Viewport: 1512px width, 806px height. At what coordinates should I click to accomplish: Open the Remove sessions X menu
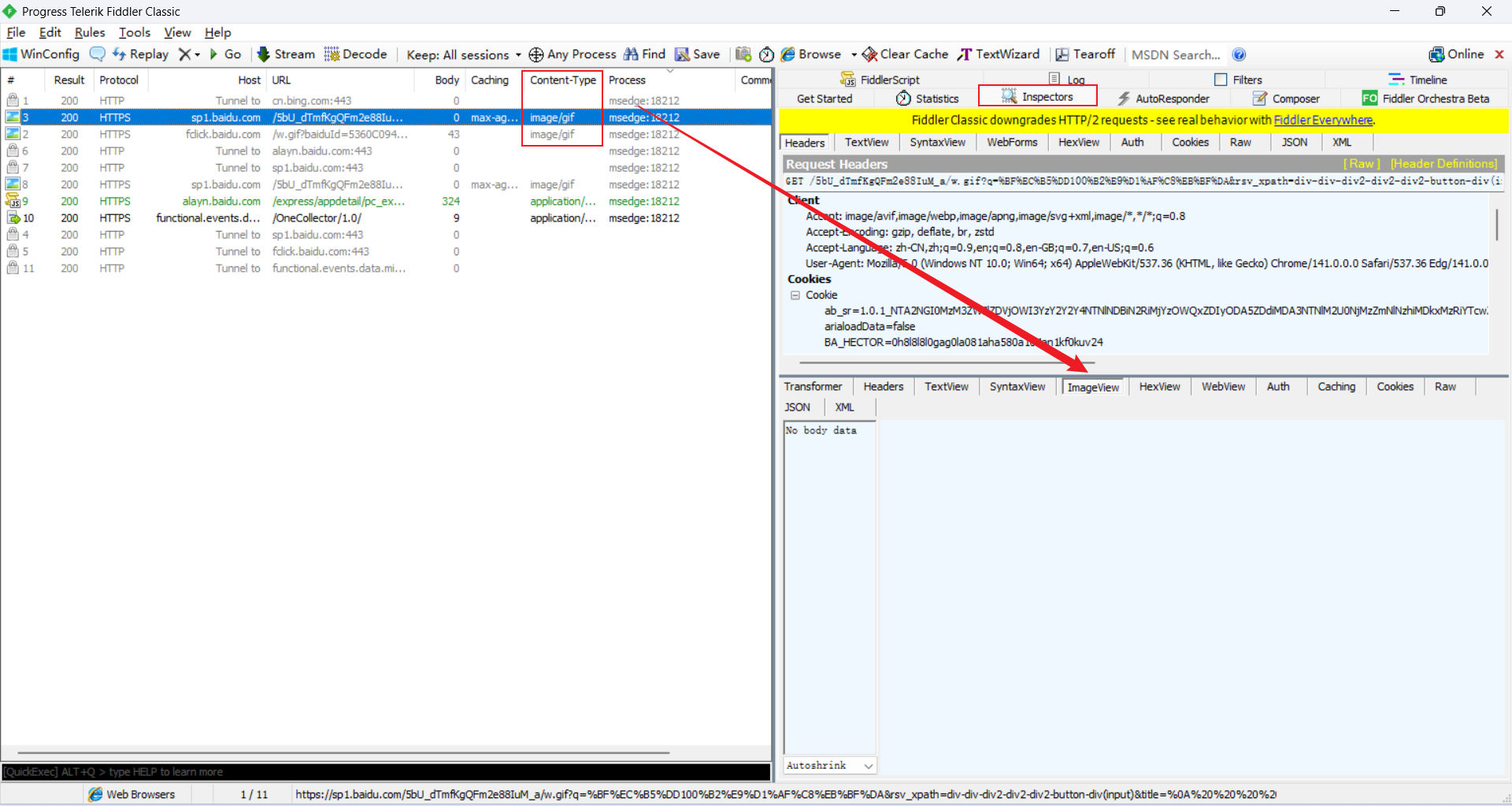(189, 54)
